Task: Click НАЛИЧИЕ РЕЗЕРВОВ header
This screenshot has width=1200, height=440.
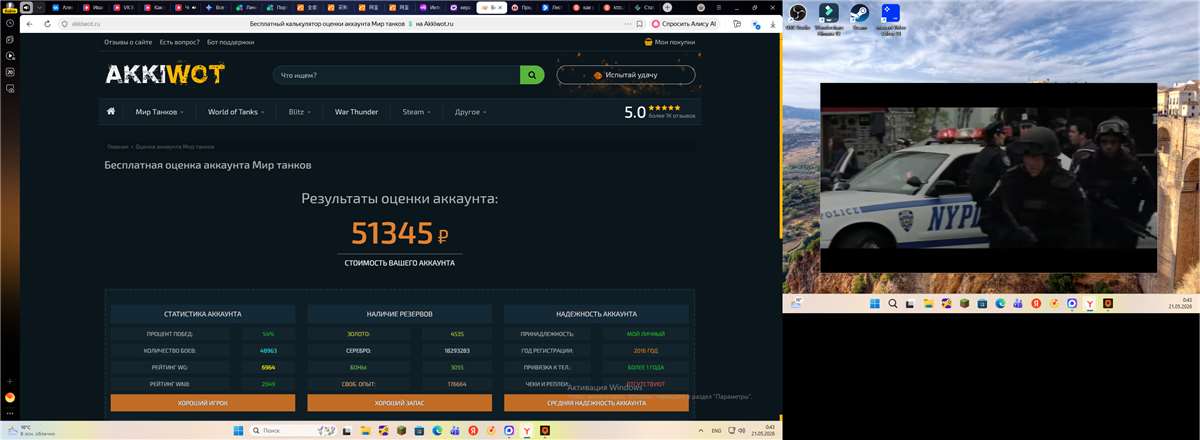Action: (399, 314)
